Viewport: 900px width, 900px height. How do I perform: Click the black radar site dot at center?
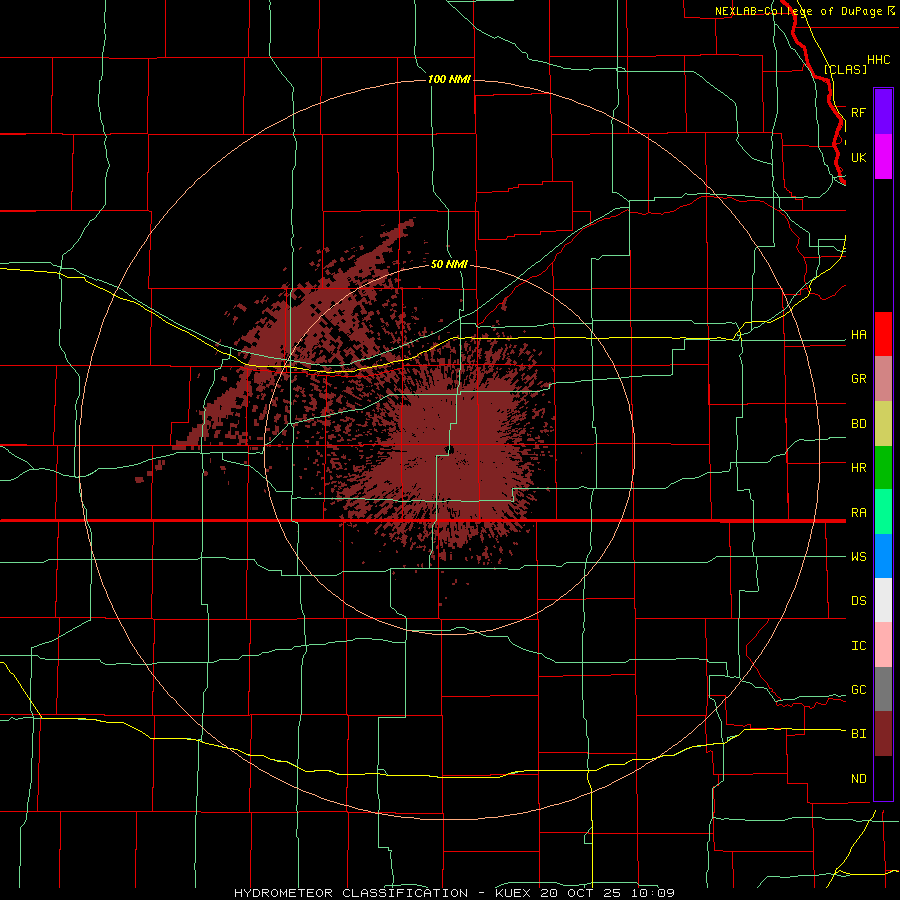(449, 450)
